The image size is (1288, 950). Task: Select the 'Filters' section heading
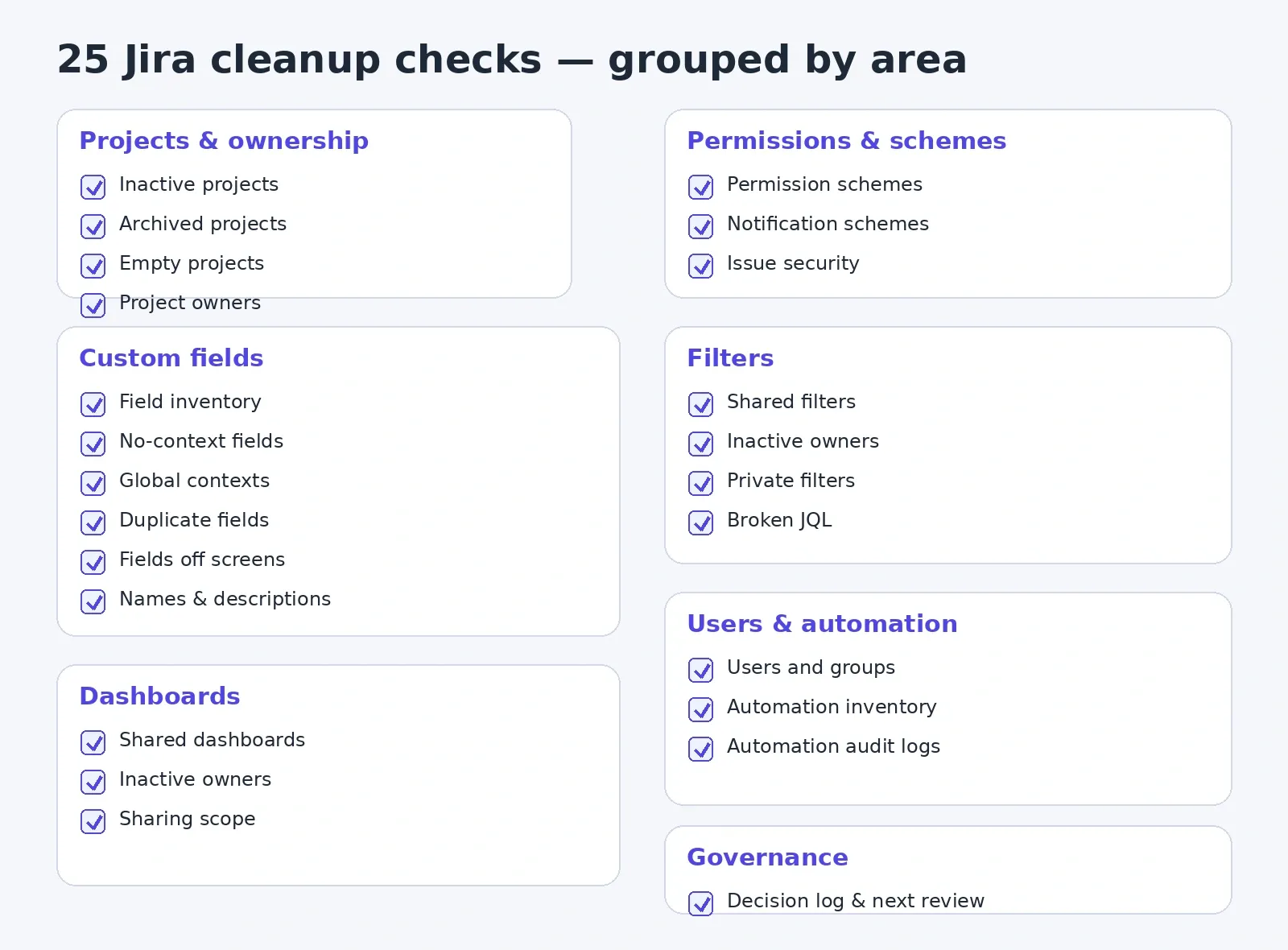click(x=730, y=358)
